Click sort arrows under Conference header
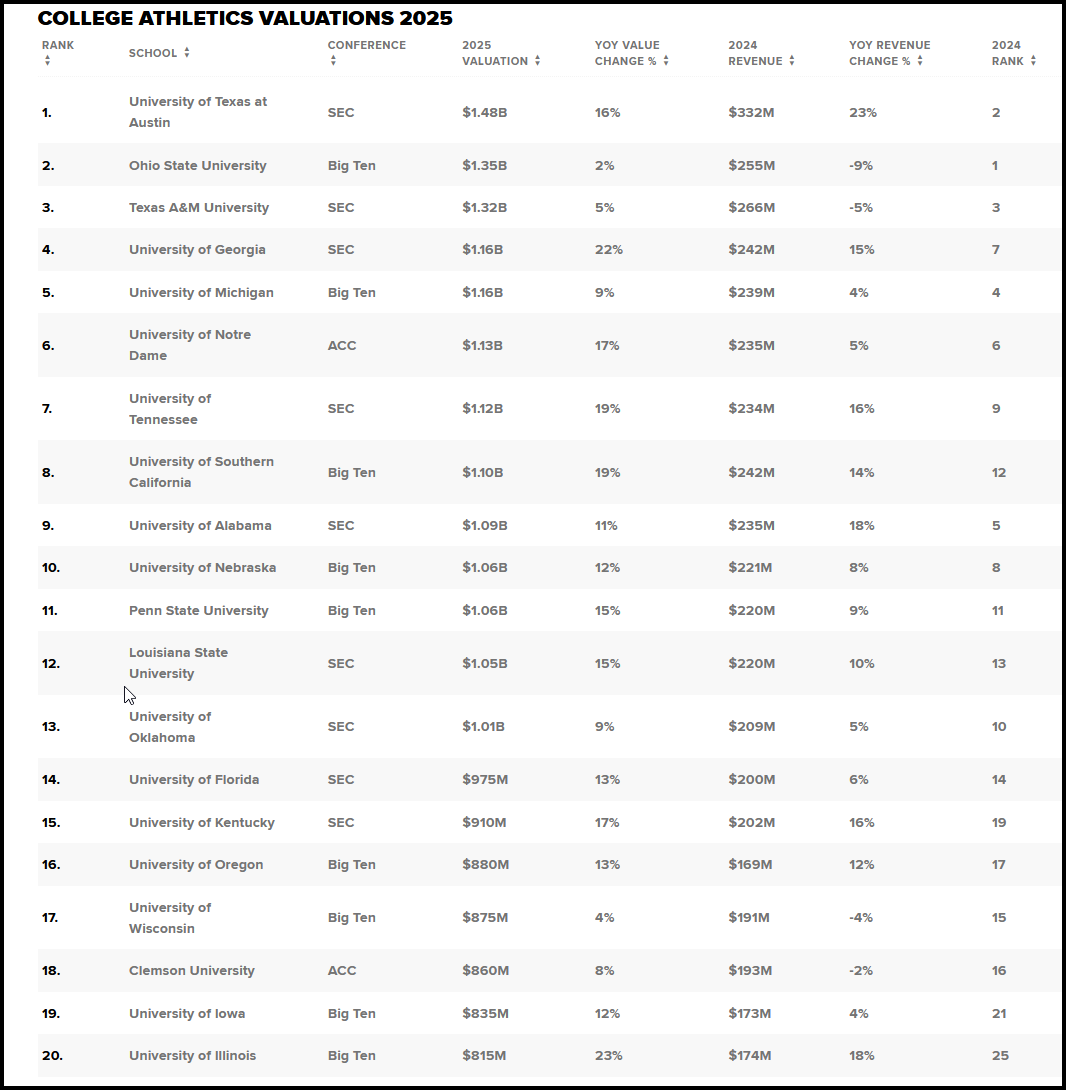The width and height of the screenshot is (1066, 1090). pyautogui.click(x=333, y=61)
